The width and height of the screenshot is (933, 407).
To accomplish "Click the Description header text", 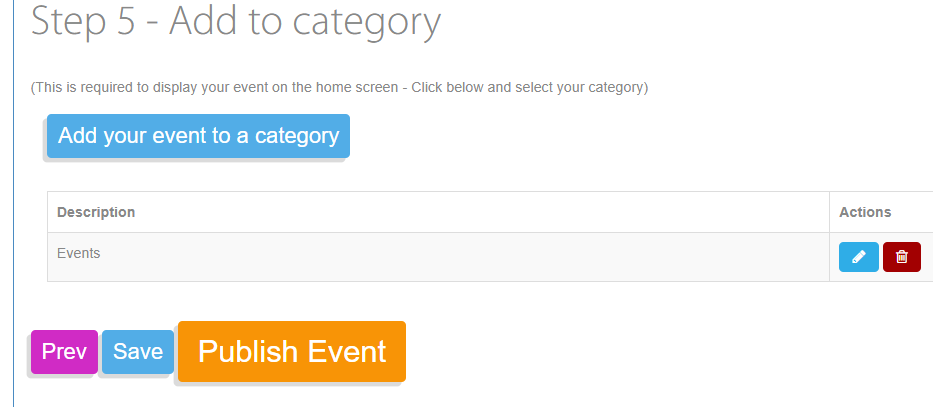I will (96, 212).
